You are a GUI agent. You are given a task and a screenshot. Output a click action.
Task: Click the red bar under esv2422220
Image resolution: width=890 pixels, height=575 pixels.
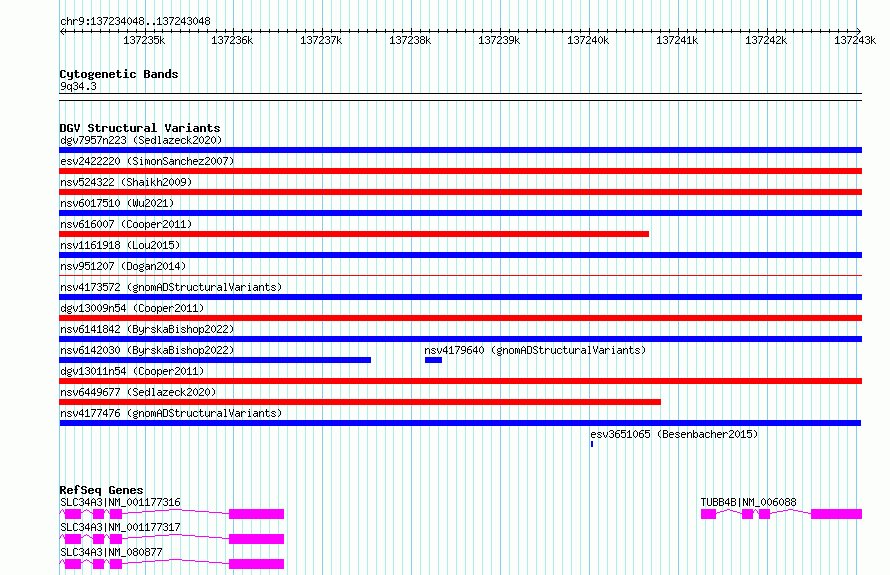coord(460,171)
